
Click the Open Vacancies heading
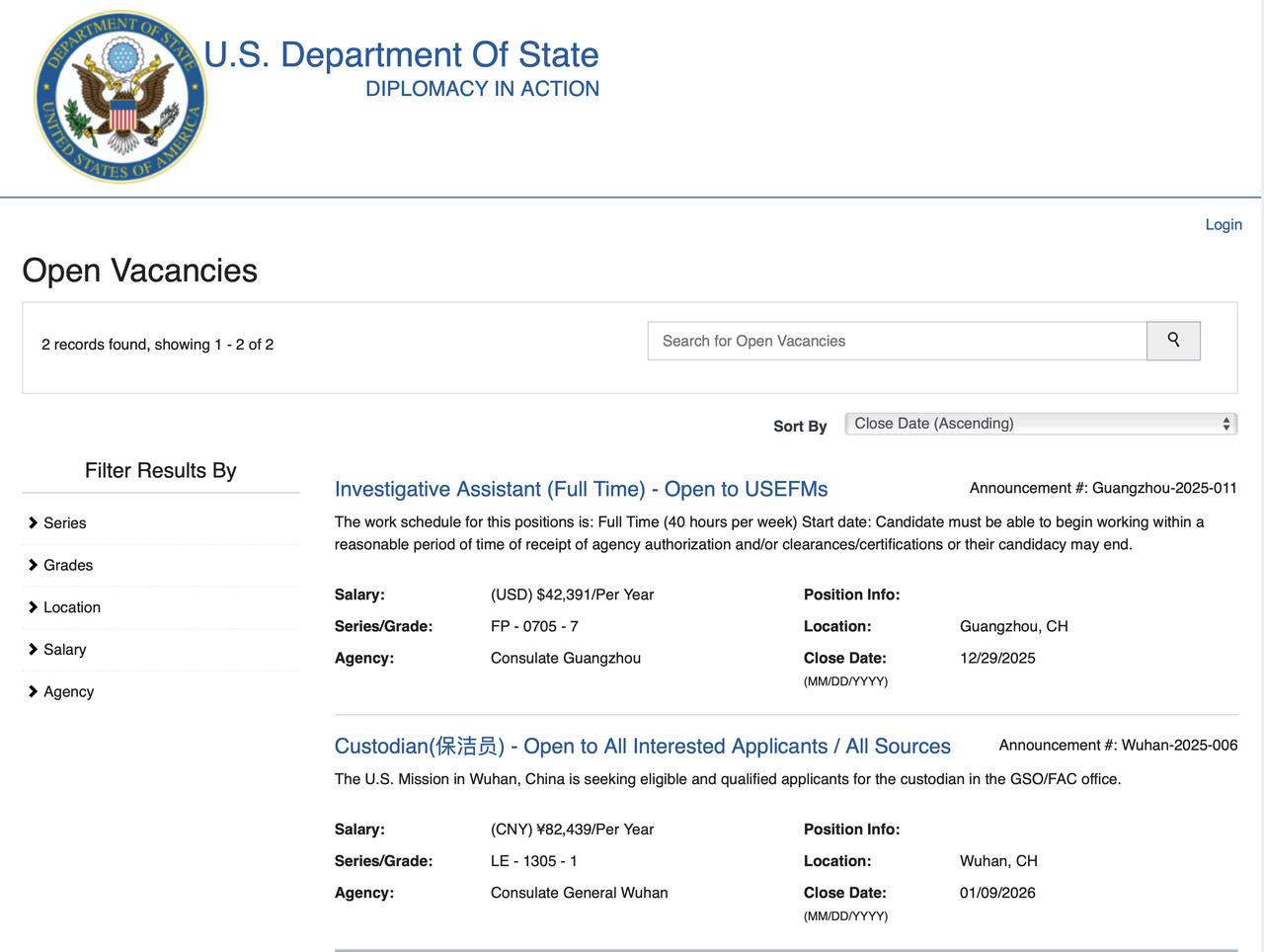coord(139,271)
